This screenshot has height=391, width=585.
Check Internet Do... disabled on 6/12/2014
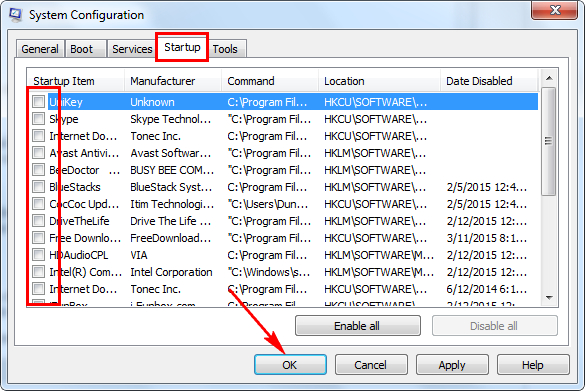(38, 289)
